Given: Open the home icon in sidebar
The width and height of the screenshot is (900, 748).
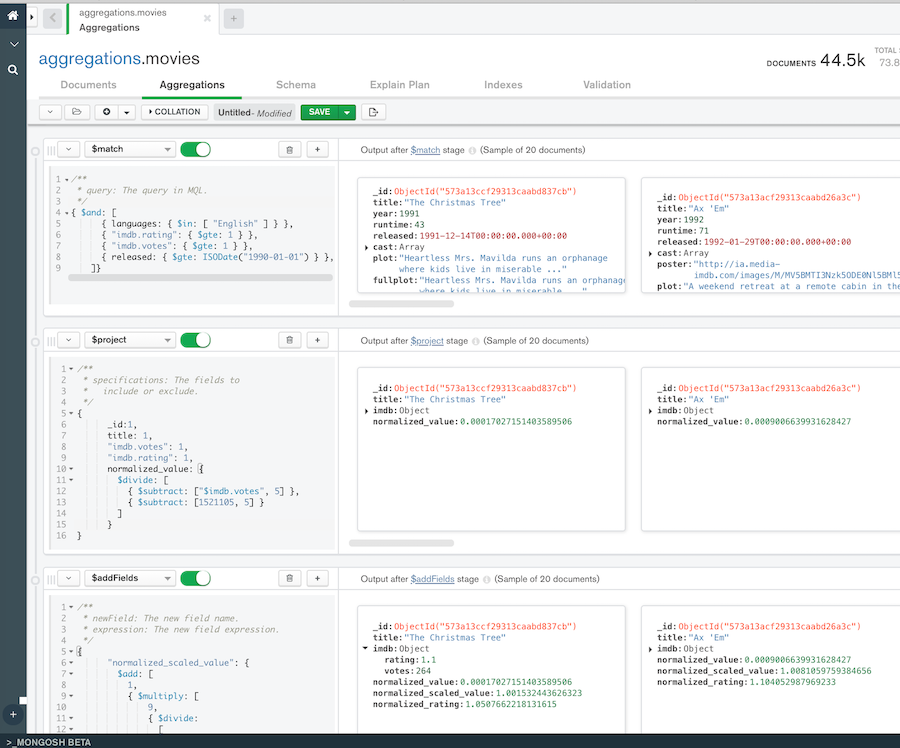Looking at the screenshot, I should coord(13,15).
